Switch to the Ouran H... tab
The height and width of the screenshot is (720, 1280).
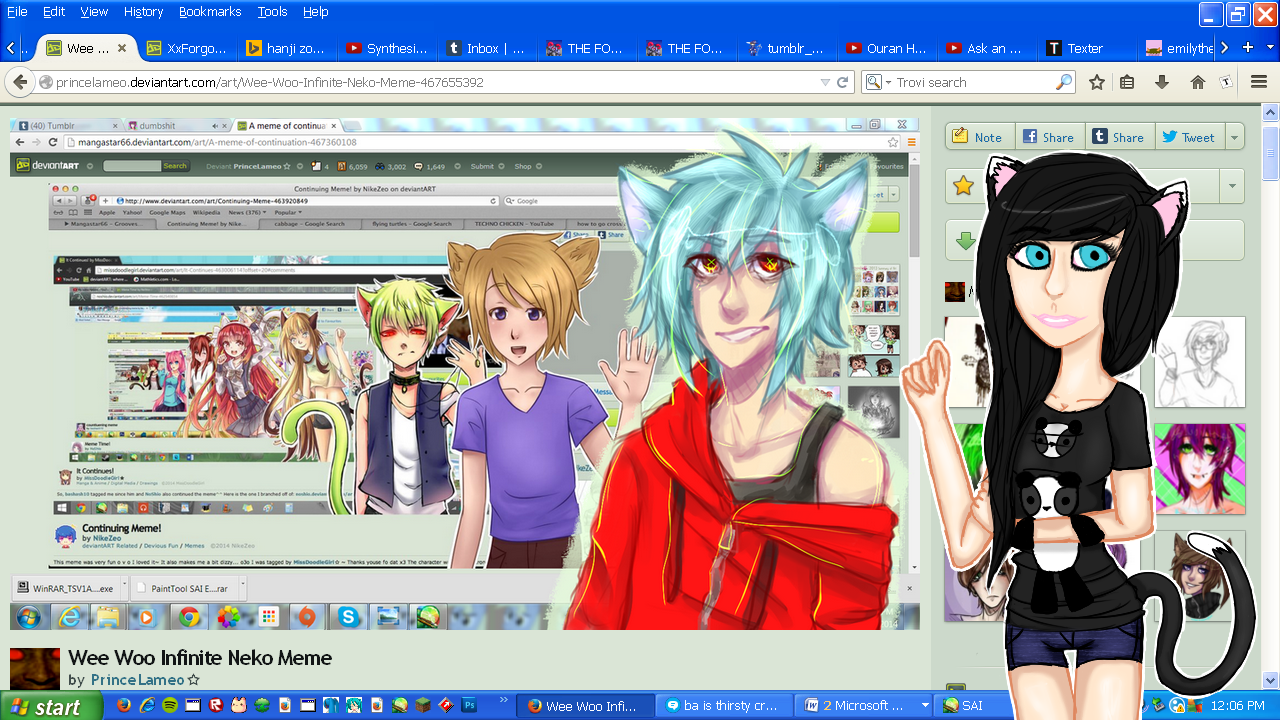887,48
